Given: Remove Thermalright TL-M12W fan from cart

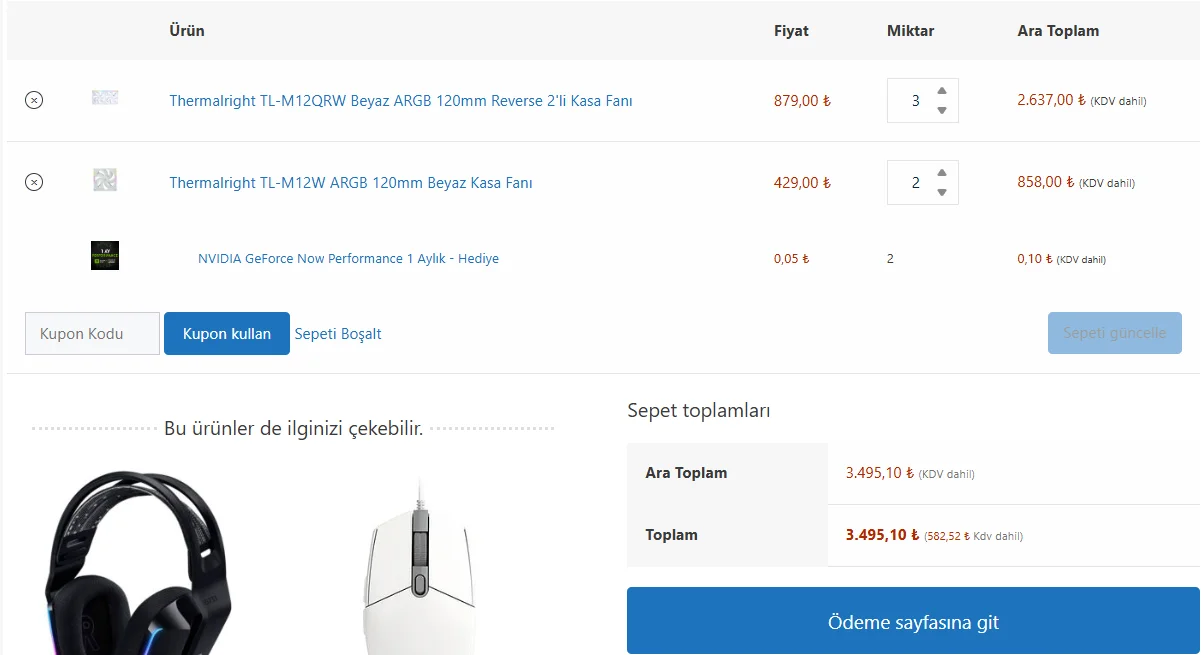Looking at the screenshot, I should point(34,182).
